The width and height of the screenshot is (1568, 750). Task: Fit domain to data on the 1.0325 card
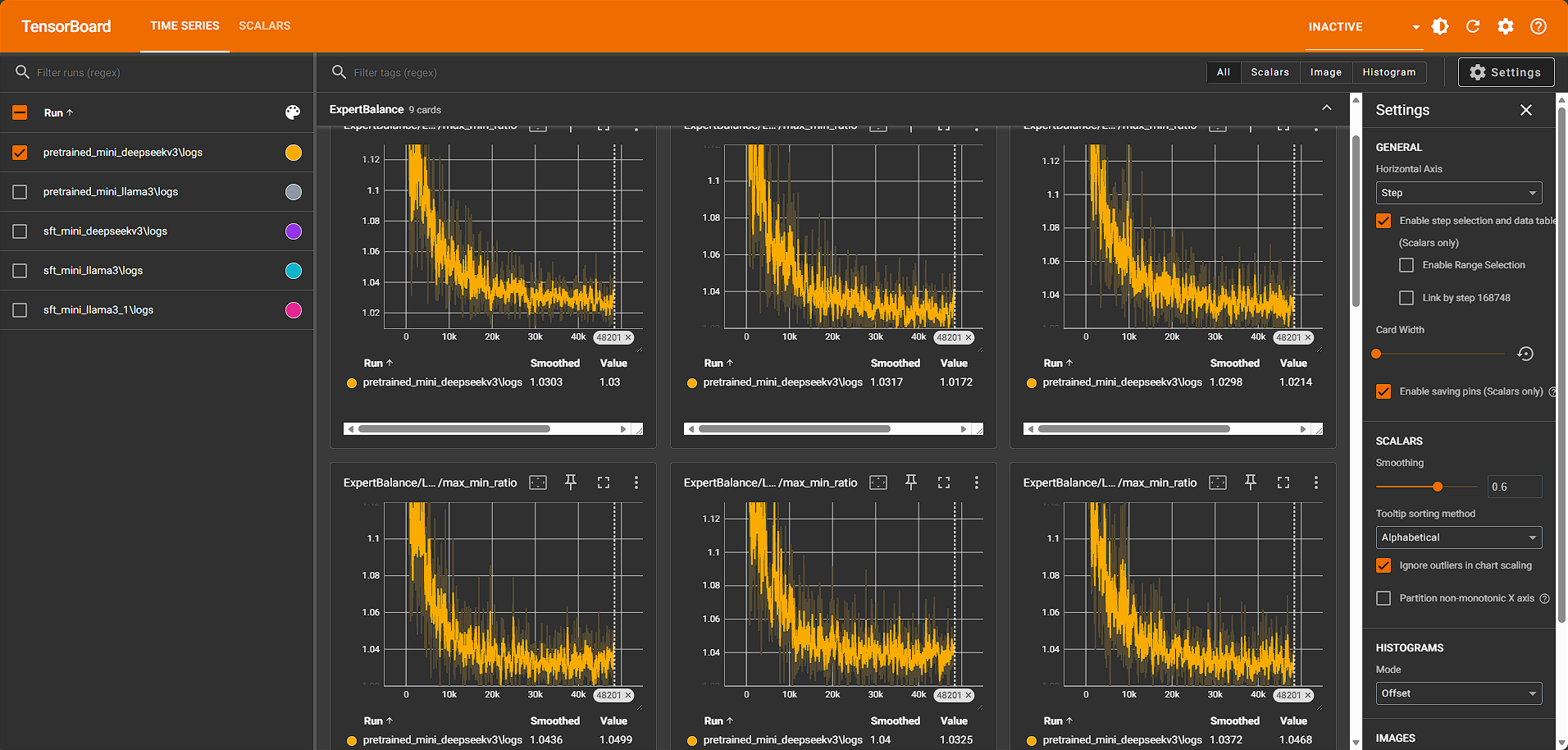tap(878, 482)
